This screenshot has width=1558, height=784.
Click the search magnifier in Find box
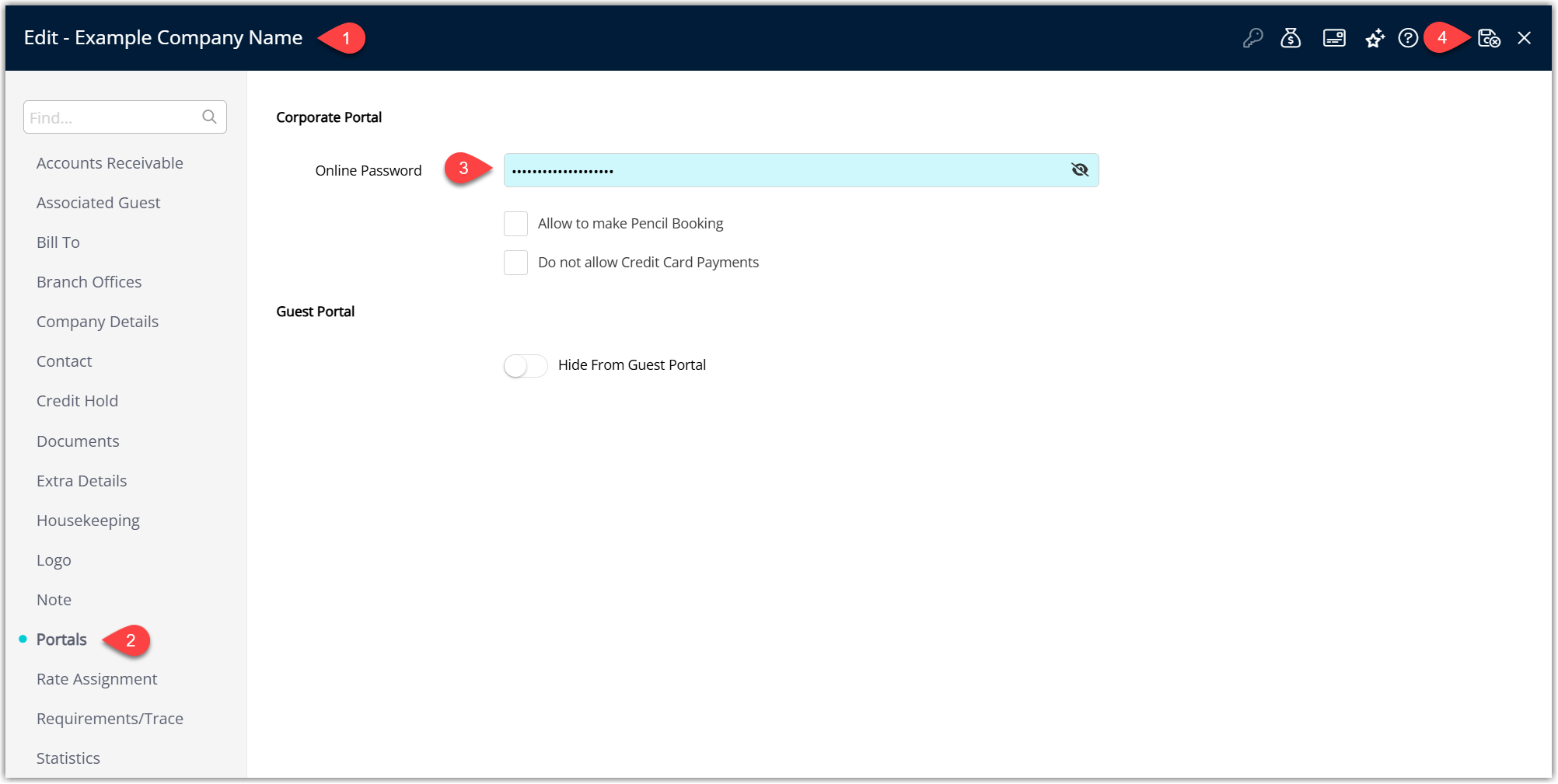pyautogui.click(x=209, y=117)
